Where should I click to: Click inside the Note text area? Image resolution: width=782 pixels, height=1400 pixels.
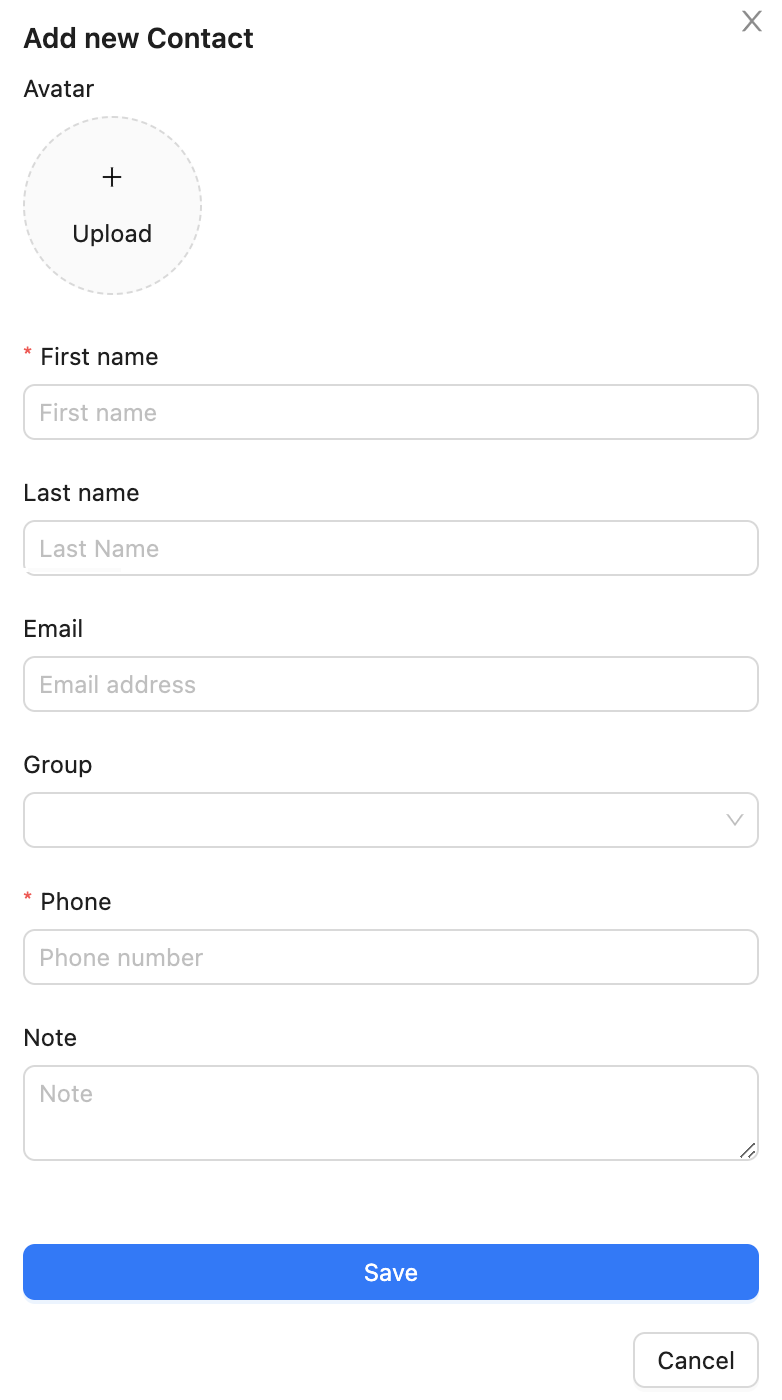point(390,1110)
